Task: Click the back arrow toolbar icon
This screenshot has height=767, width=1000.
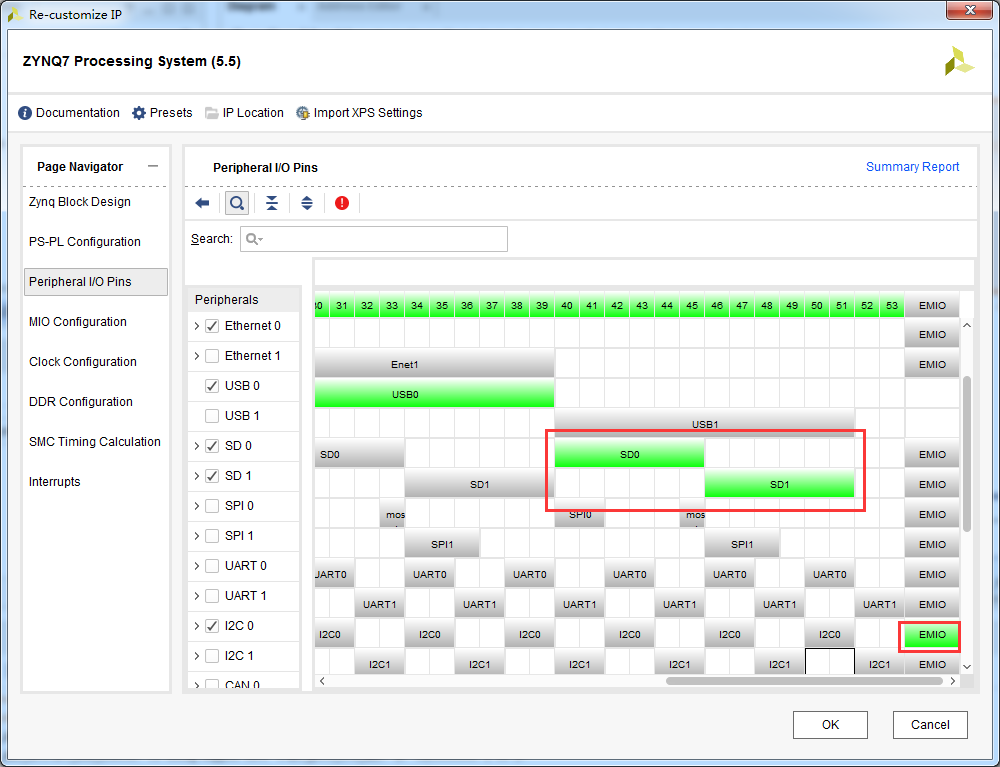Action: click(202, 203)
